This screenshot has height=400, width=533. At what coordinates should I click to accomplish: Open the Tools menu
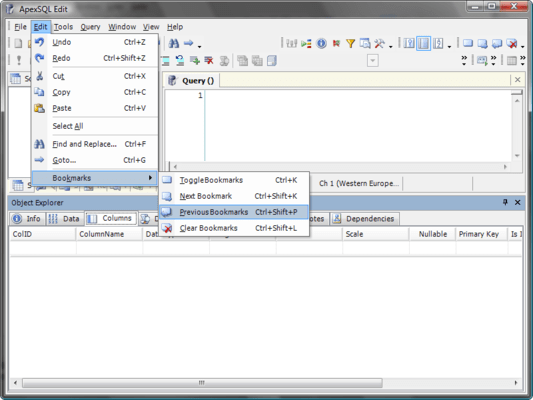point(63,27)
